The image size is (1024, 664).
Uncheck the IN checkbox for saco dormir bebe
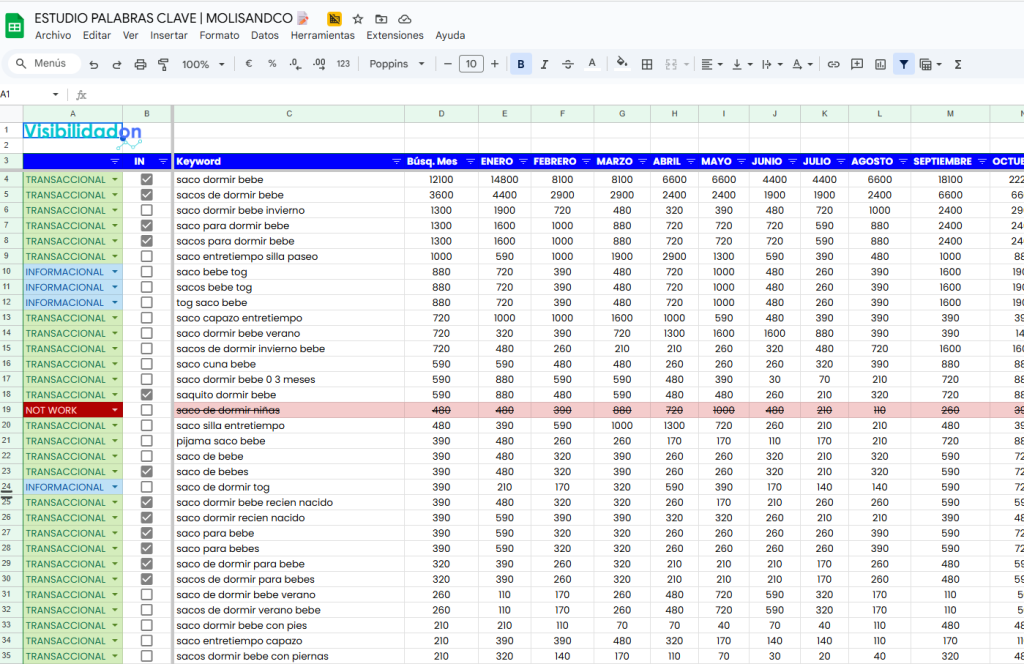coord(147,180)
